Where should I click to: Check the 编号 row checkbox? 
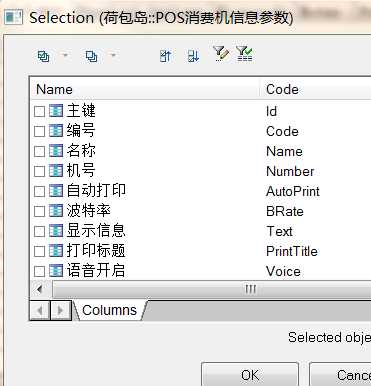(x=39, y=131)
